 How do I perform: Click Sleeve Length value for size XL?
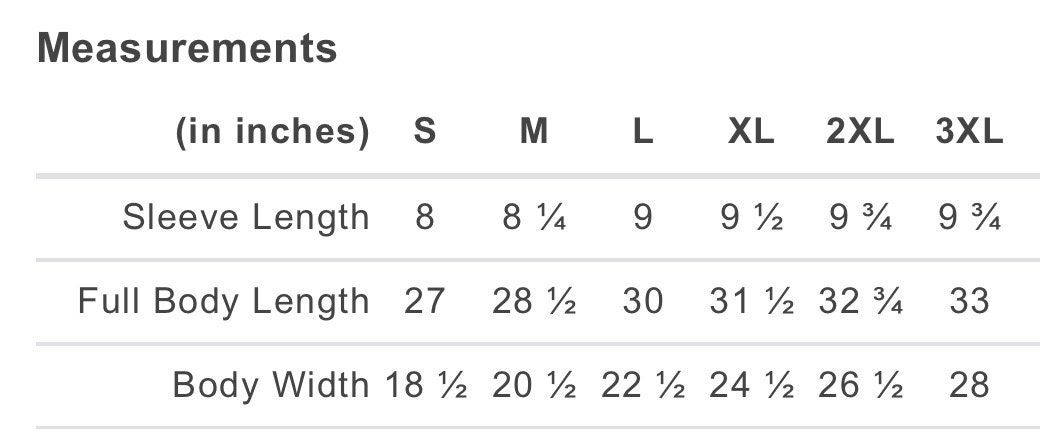point(751,218)
